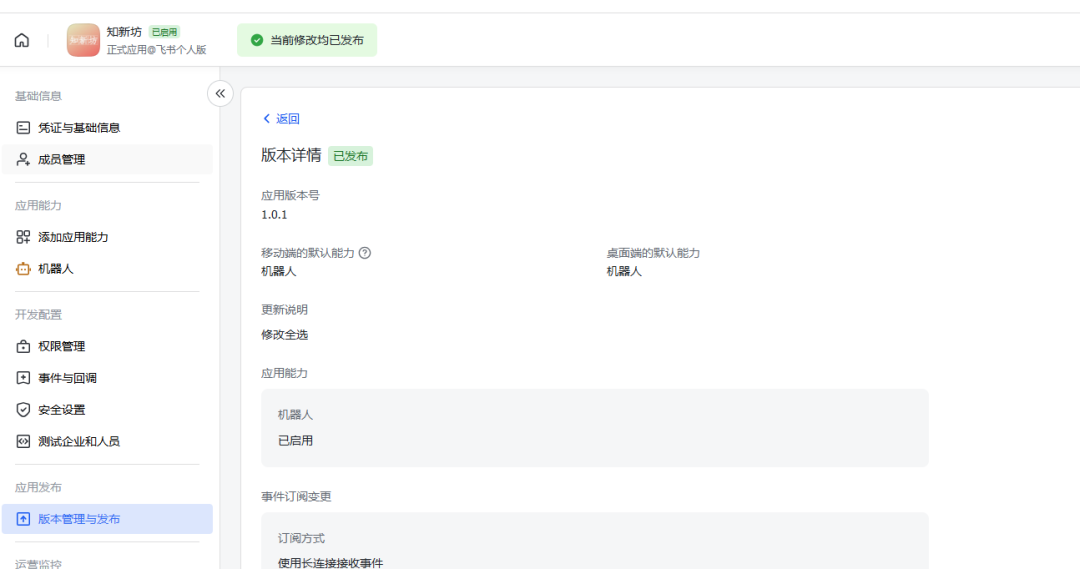This screenshot has height=569, width=1080.
Task: Click the 已启用 tag next to 知新坊
Action: (x=164, y=32)
